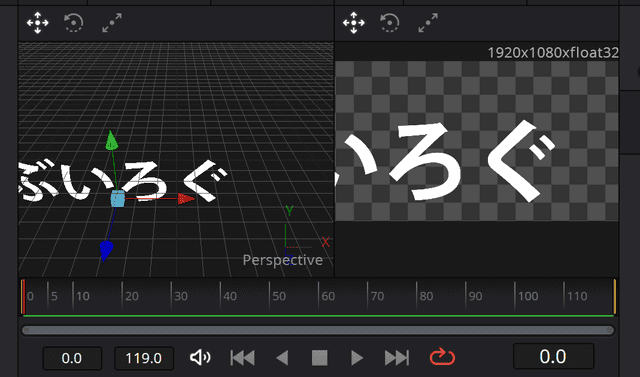The width and height of the screenshot is (640, 377).
Task: Click the timeline zoom scrollbar
Action: point(318,330)
